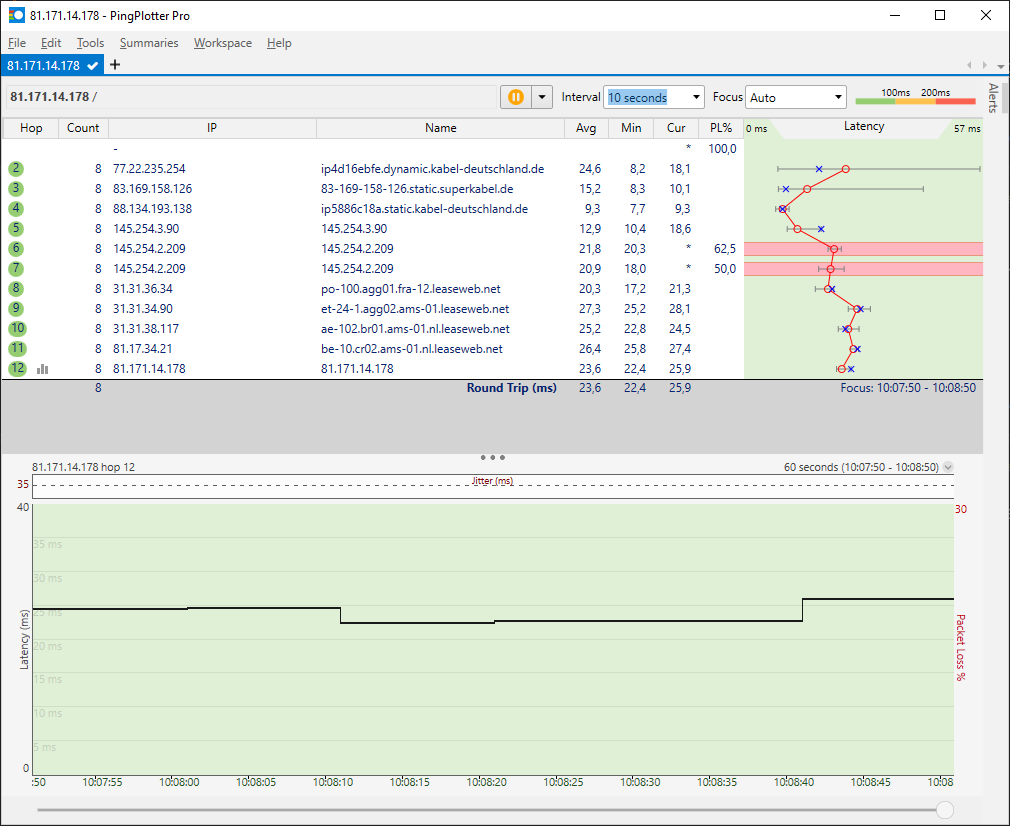The height and width of the screenshot is (826, 1010).
Task: Select IP 77.22.235.254 in hop 2
Action: tap(149, 169)
